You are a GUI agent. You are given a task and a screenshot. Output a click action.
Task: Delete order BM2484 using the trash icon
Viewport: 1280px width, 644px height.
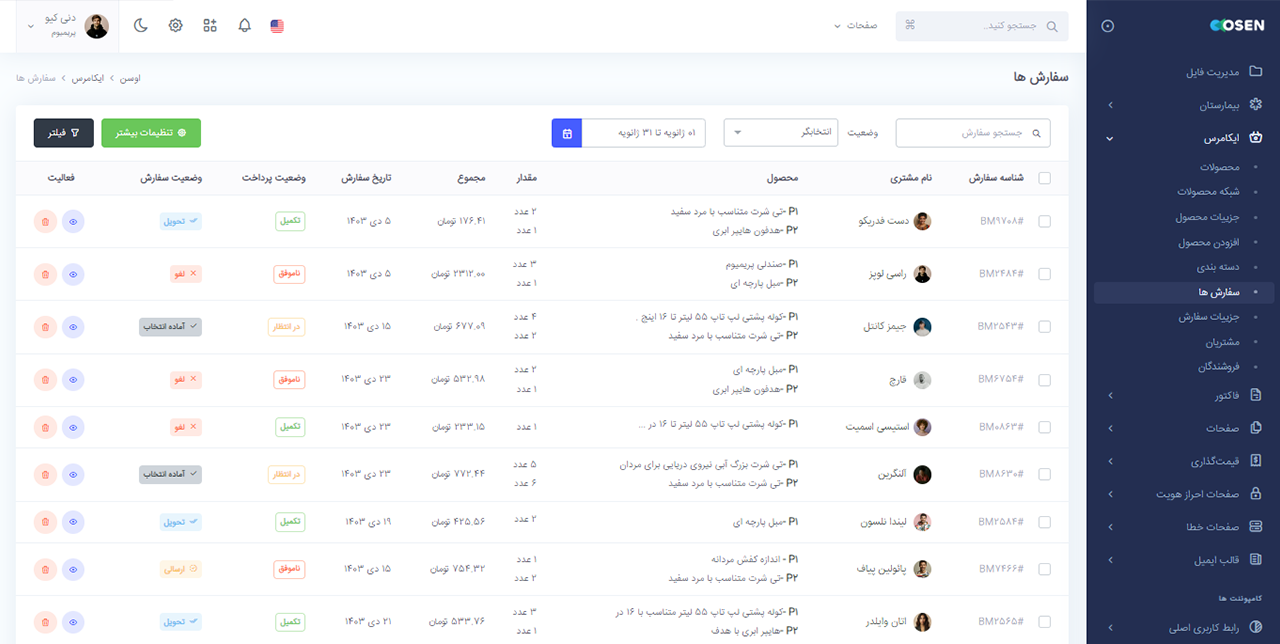pos(44,274)
